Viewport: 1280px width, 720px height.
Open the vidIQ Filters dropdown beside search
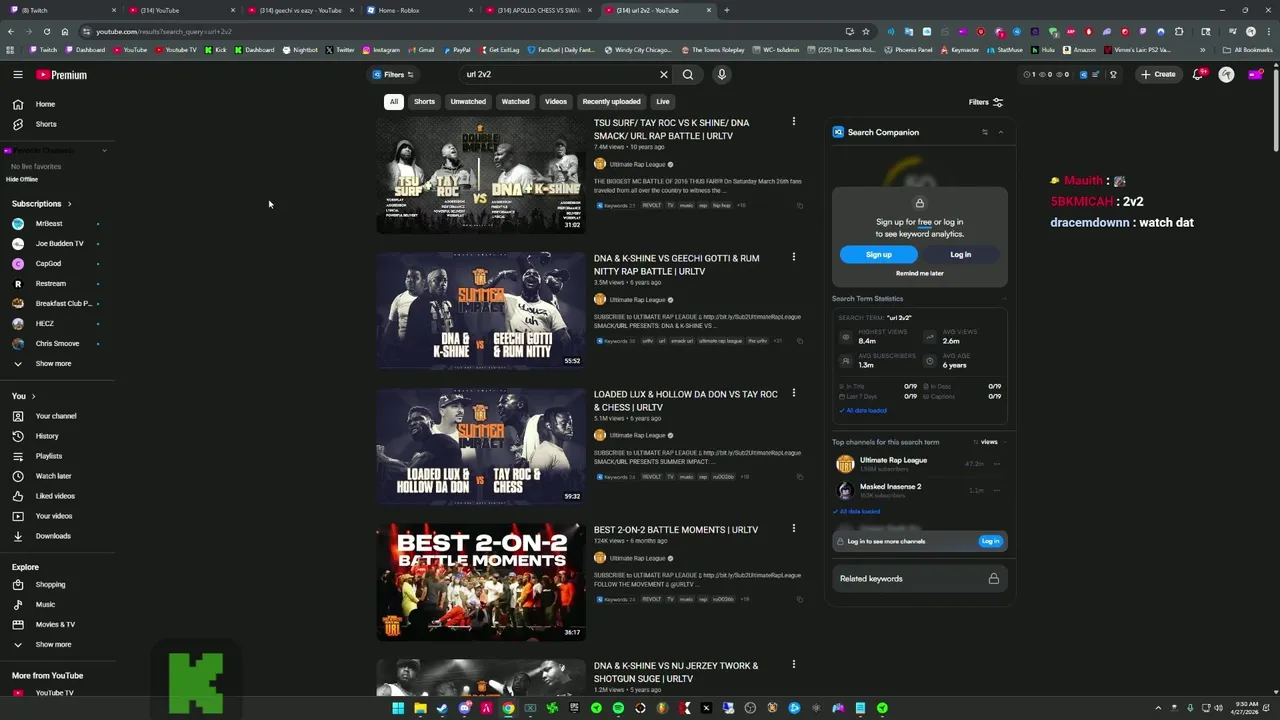tap(393, 74)
